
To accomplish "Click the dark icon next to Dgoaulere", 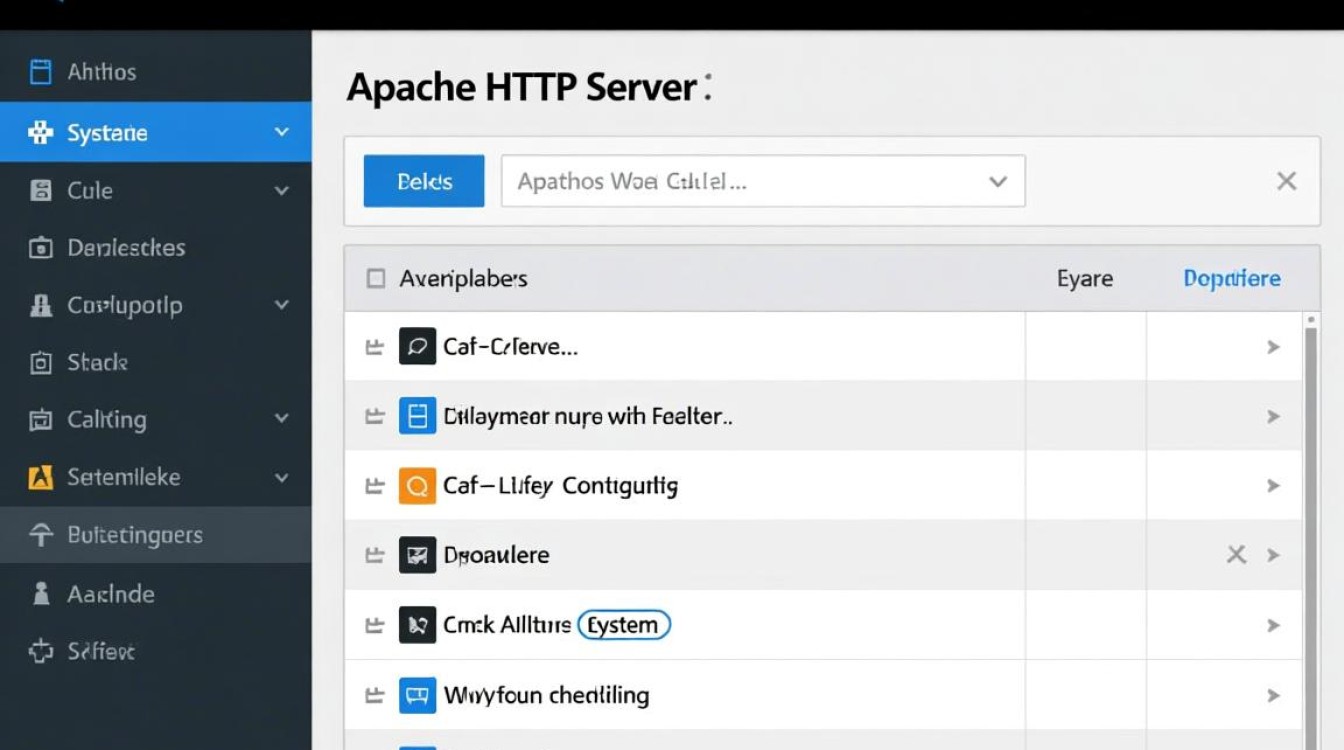I will [417, 555].
